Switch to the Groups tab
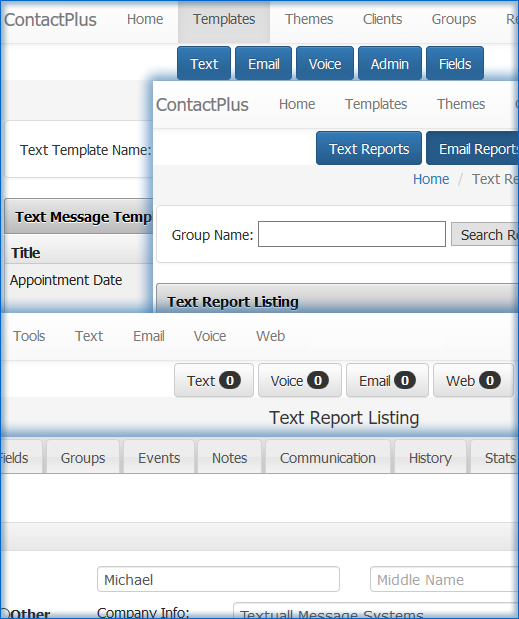The height and width of the screenshot is (619, 519). click(83, 458)
